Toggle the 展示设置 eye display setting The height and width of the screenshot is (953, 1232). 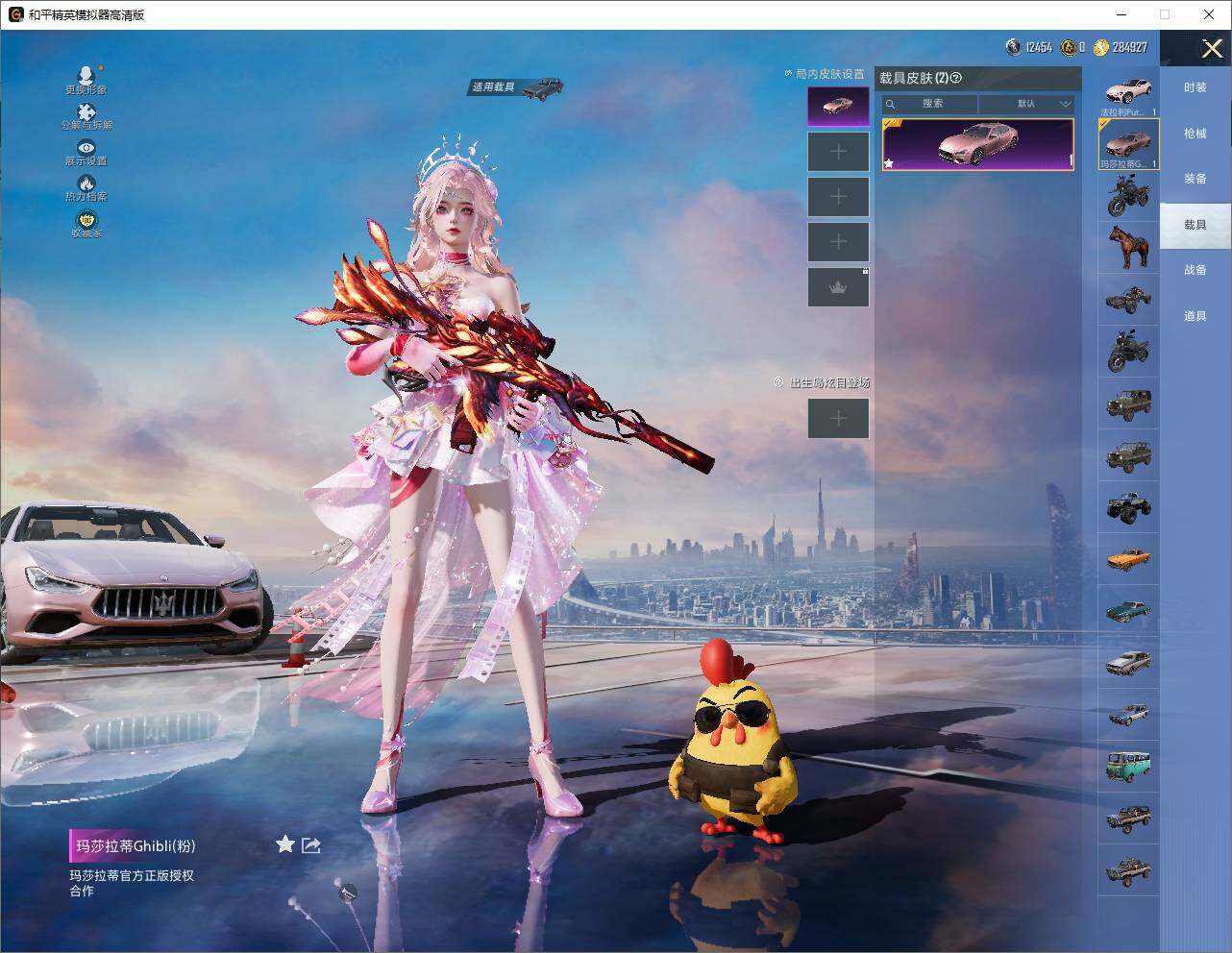pos(86,152)
